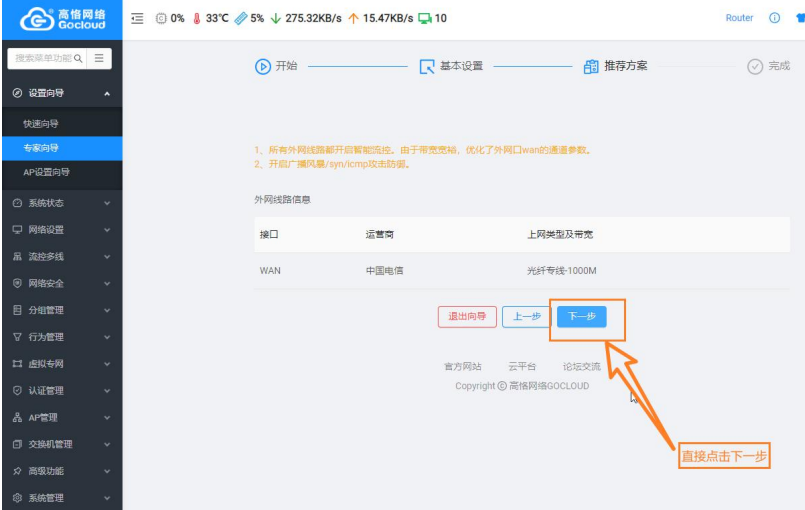Click the blue 下一步 button

tap(581, 317)
